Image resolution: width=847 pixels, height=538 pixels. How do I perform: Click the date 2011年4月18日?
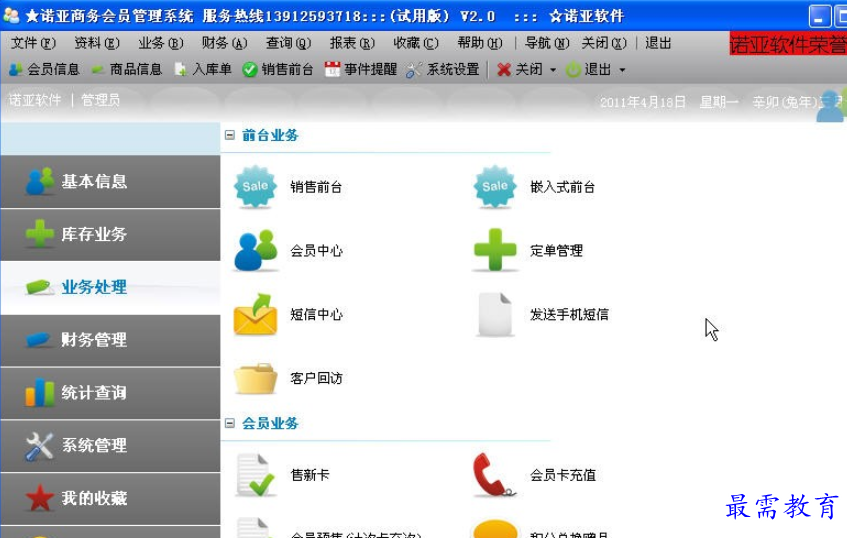(643, 102)
